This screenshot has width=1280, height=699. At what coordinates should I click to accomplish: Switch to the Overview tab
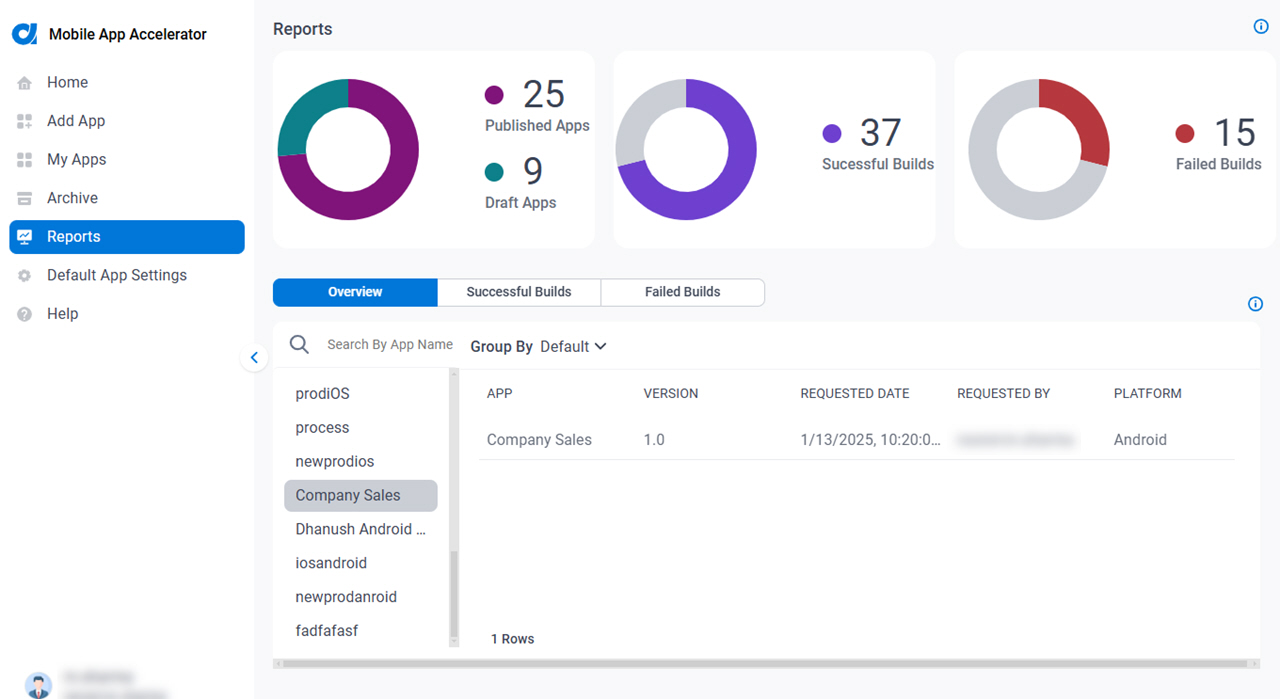point(355,292)
